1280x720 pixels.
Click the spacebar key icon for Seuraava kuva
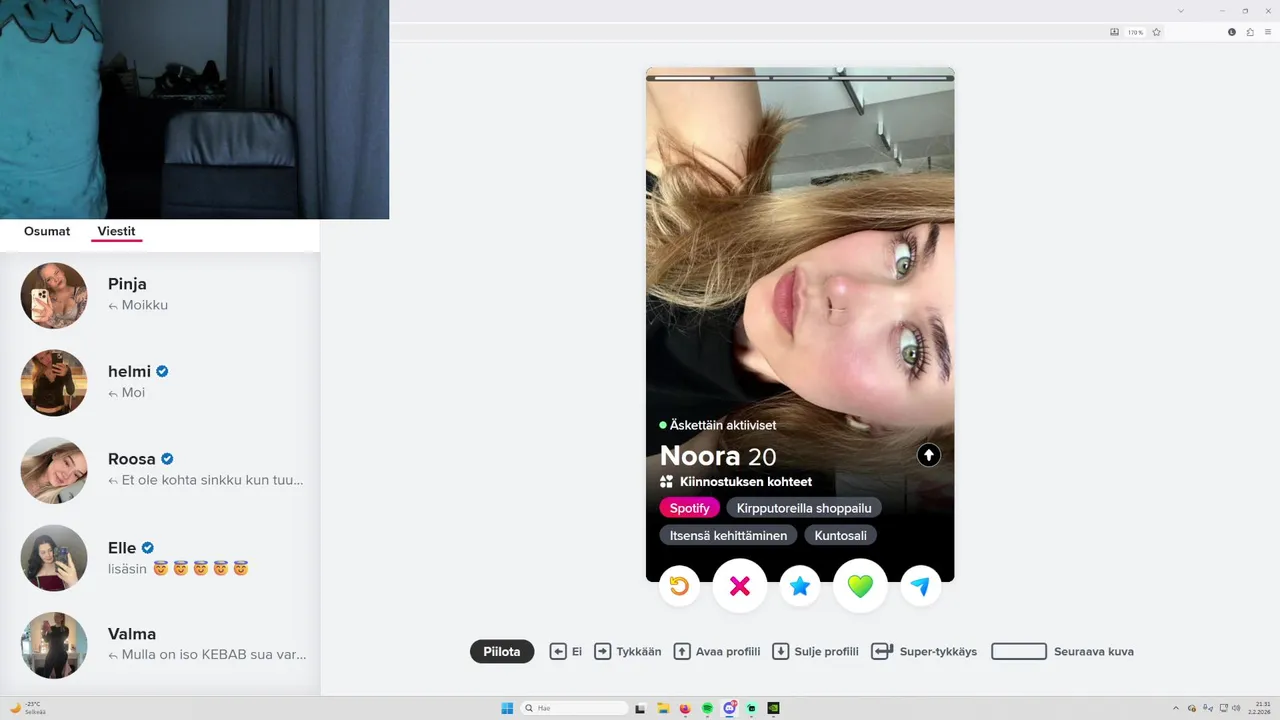1019,651
